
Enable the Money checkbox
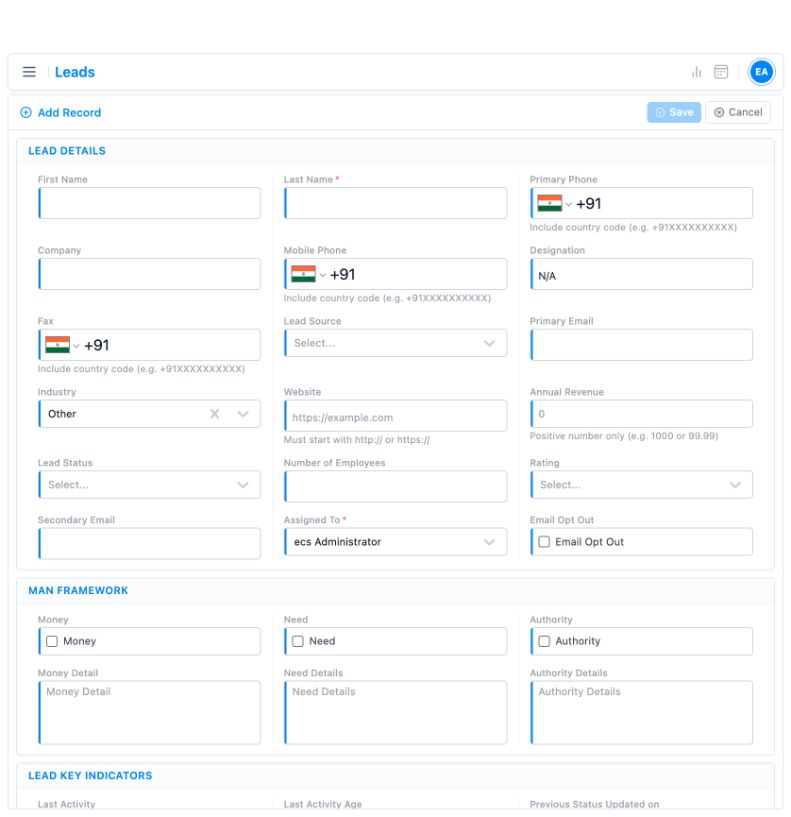coord(52,641)
